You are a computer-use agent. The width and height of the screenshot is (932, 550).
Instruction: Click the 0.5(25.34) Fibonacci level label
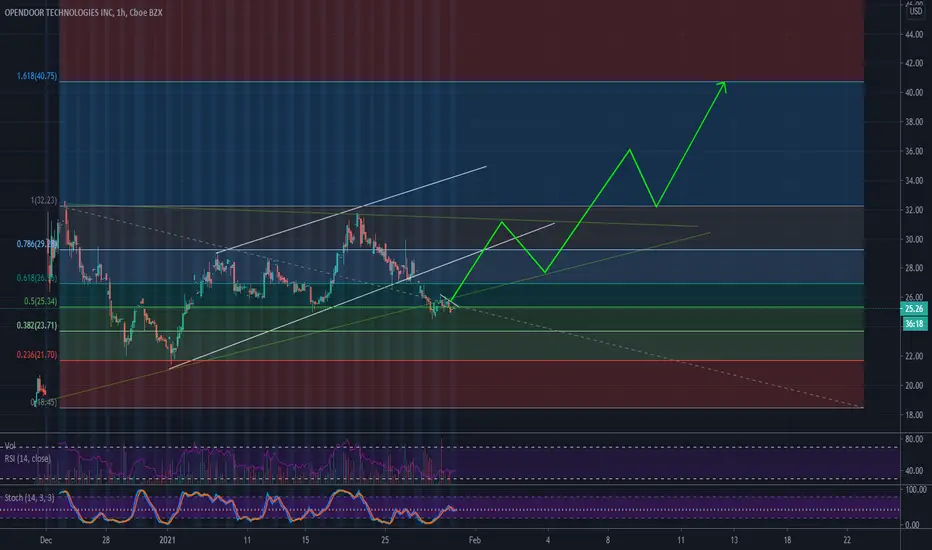pos(40,301)
